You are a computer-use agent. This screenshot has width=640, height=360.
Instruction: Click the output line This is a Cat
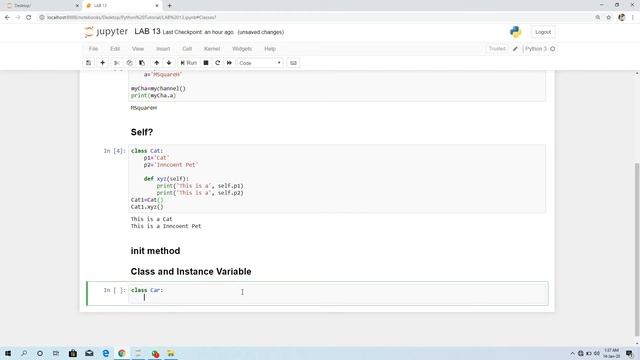click(151, 219)
